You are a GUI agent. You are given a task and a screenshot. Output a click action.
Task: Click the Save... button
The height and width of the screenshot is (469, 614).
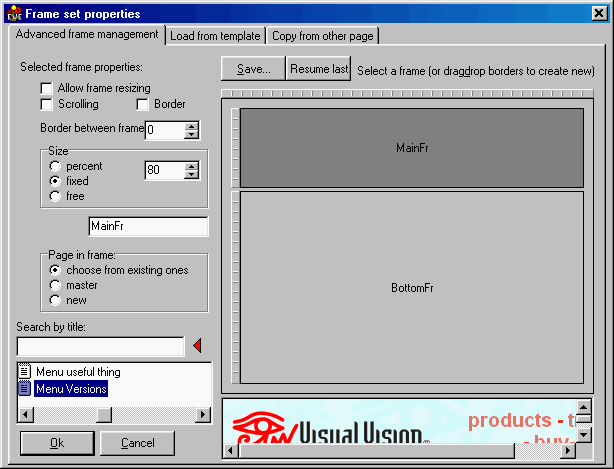click(253, 69)
